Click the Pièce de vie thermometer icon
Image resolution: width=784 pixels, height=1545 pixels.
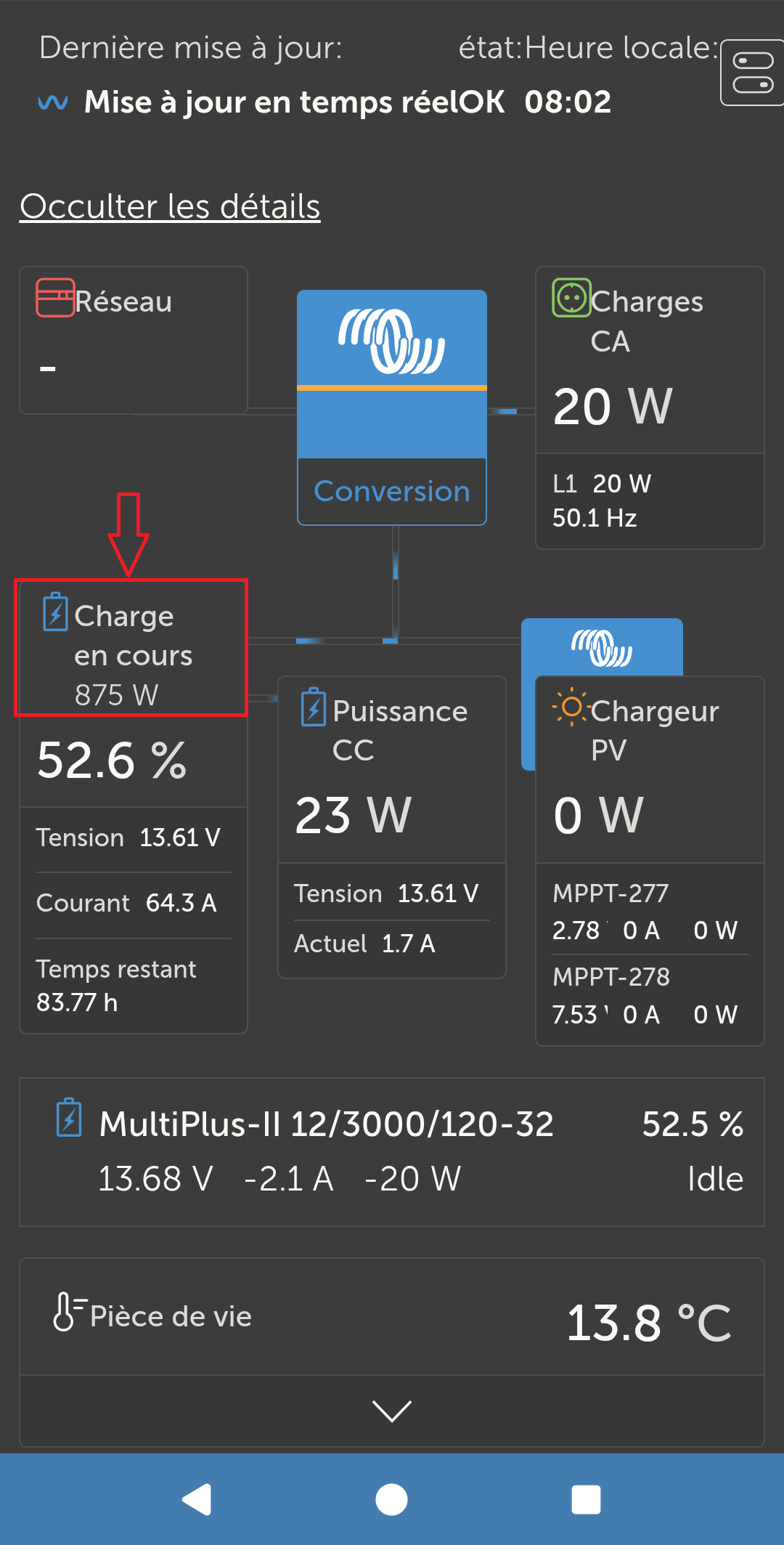coord(68,1311)
